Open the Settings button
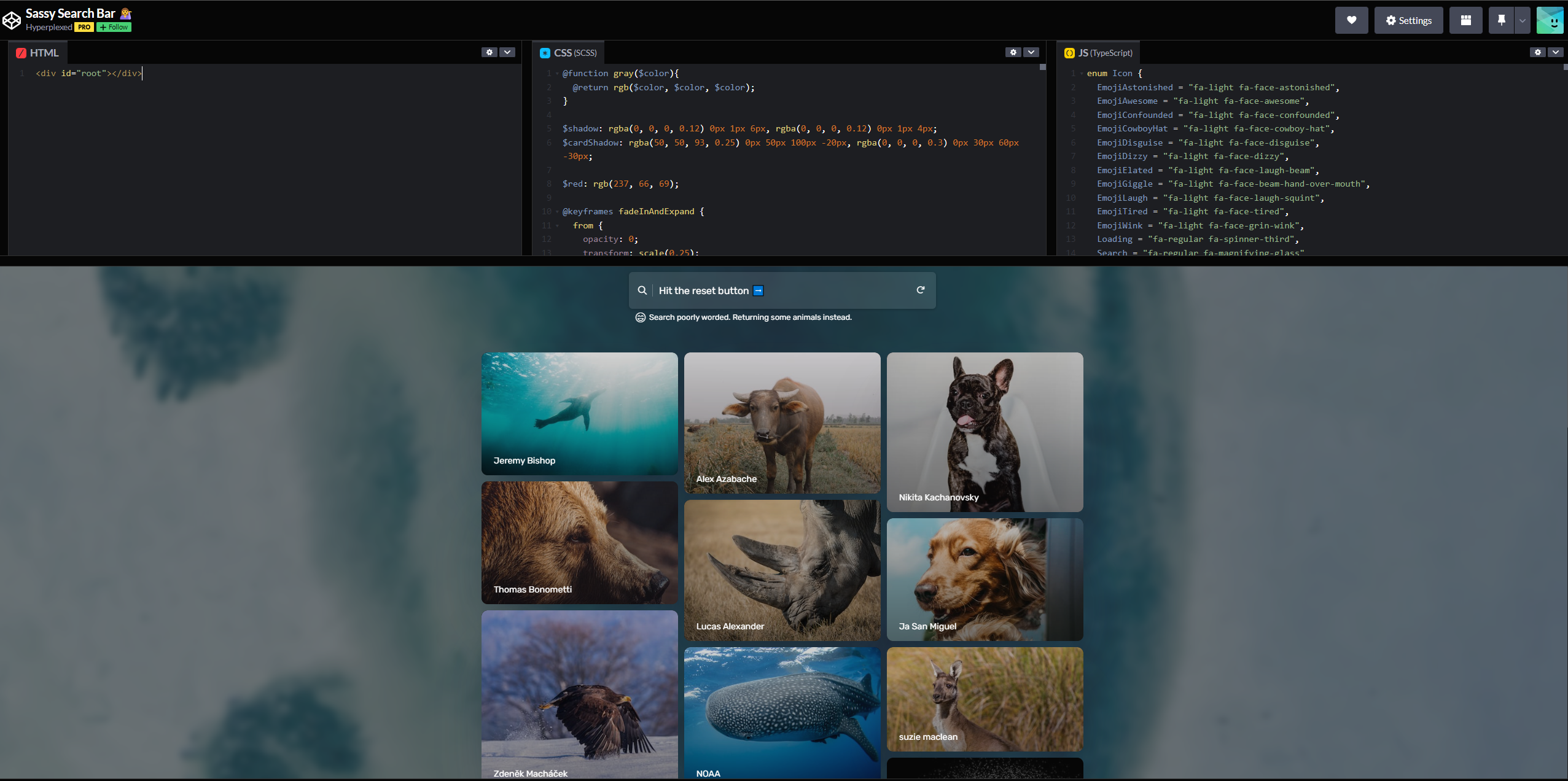 tap(1408, 20)
